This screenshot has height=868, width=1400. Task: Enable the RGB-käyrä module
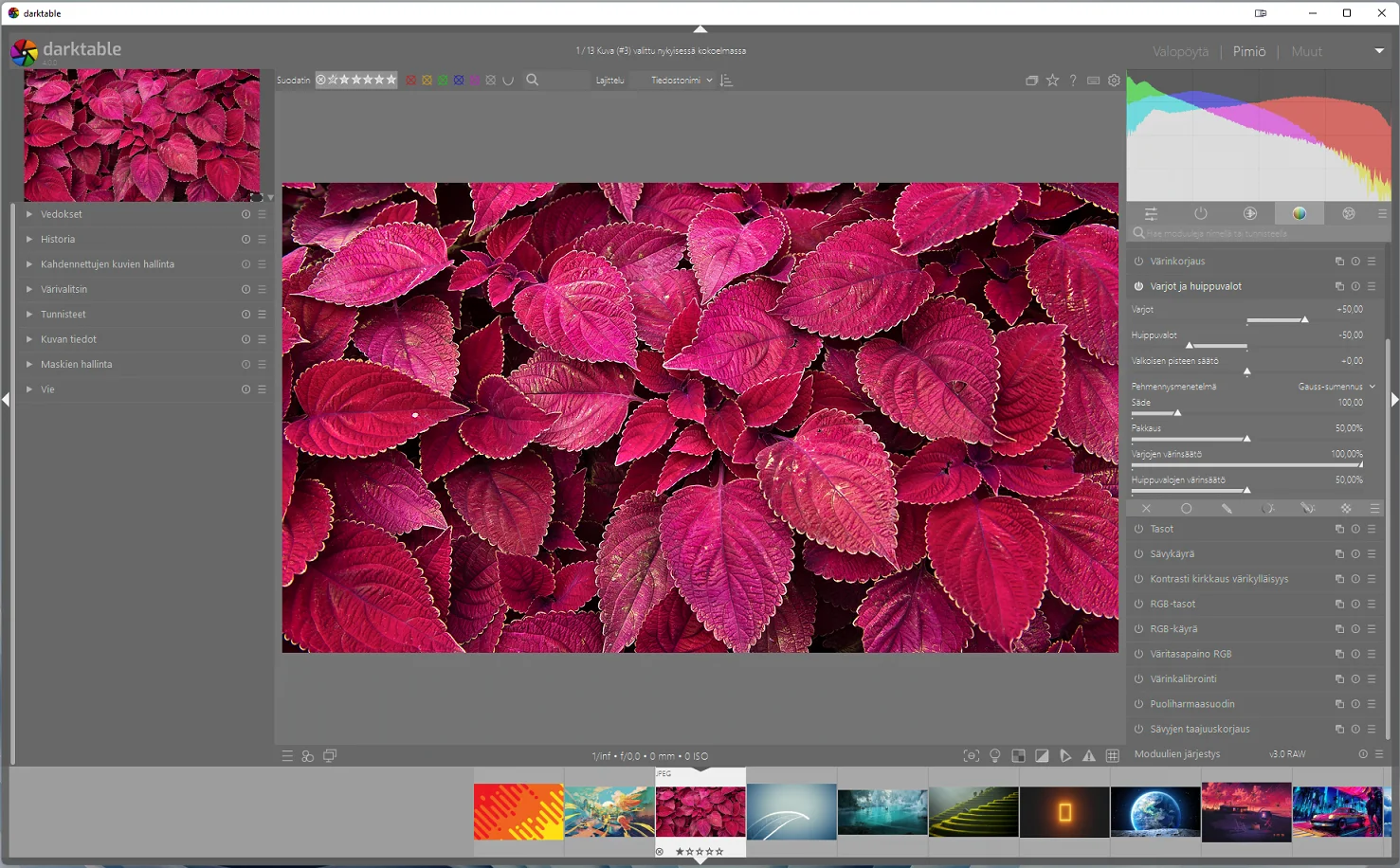[x=1138, y=629]
